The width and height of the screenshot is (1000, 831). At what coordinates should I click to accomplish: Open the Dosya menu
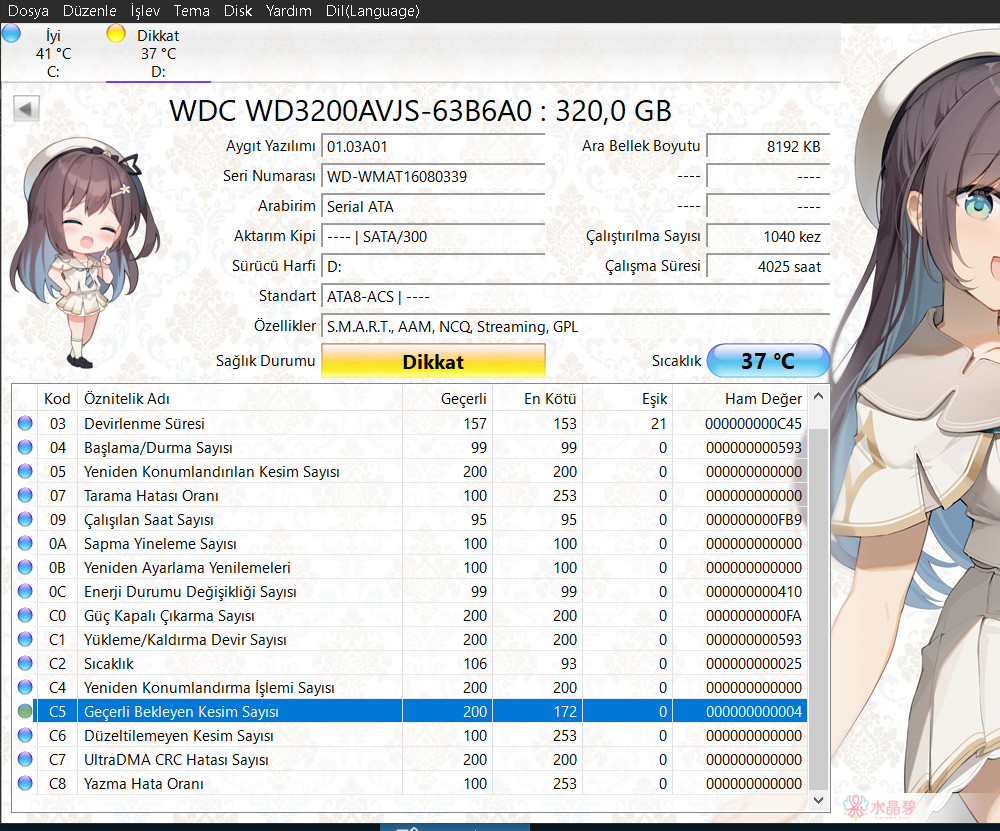(x=28, y=11)
